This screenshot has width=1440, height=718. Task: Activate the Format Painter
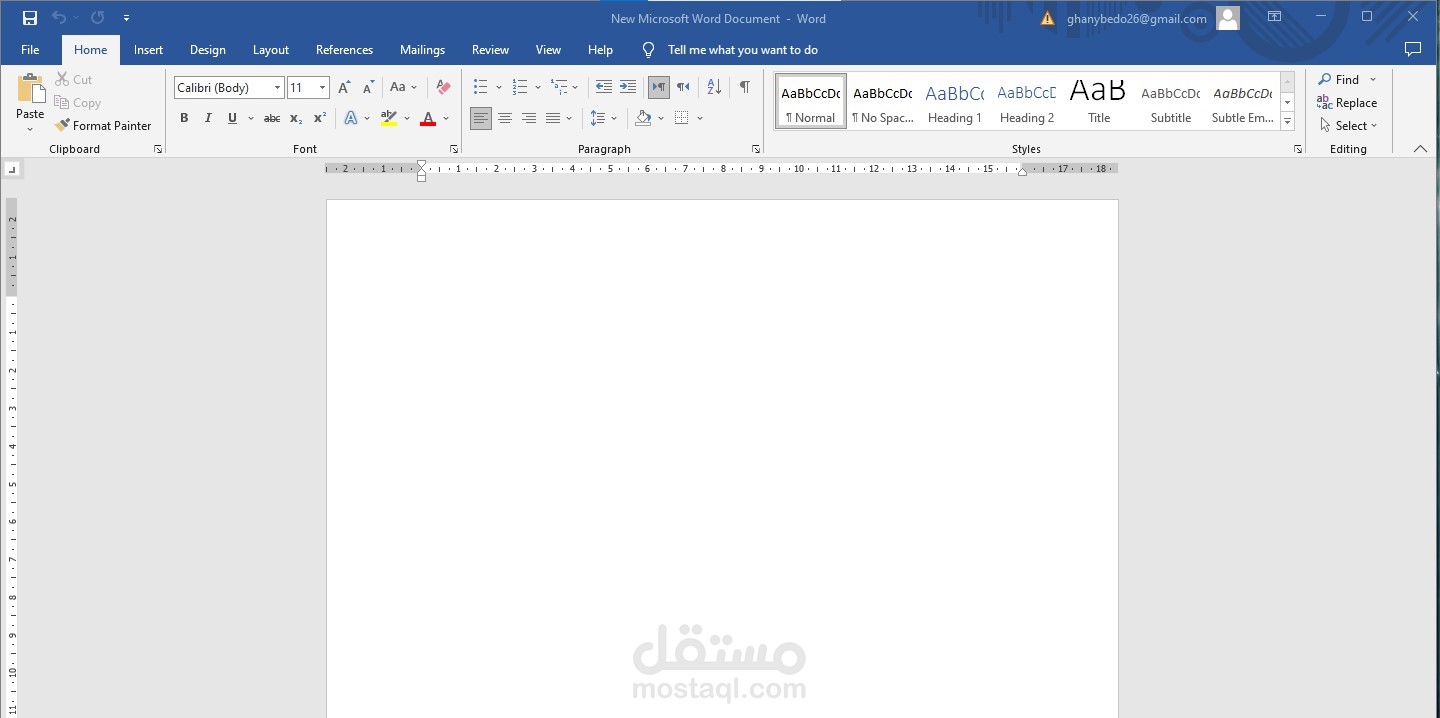click(103, 125)
